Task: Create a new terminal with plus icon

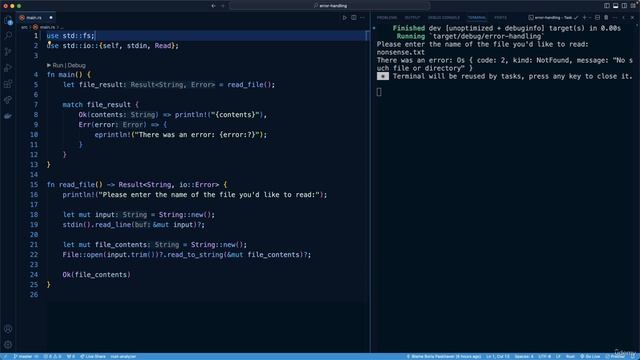Action: pos(584,18)
